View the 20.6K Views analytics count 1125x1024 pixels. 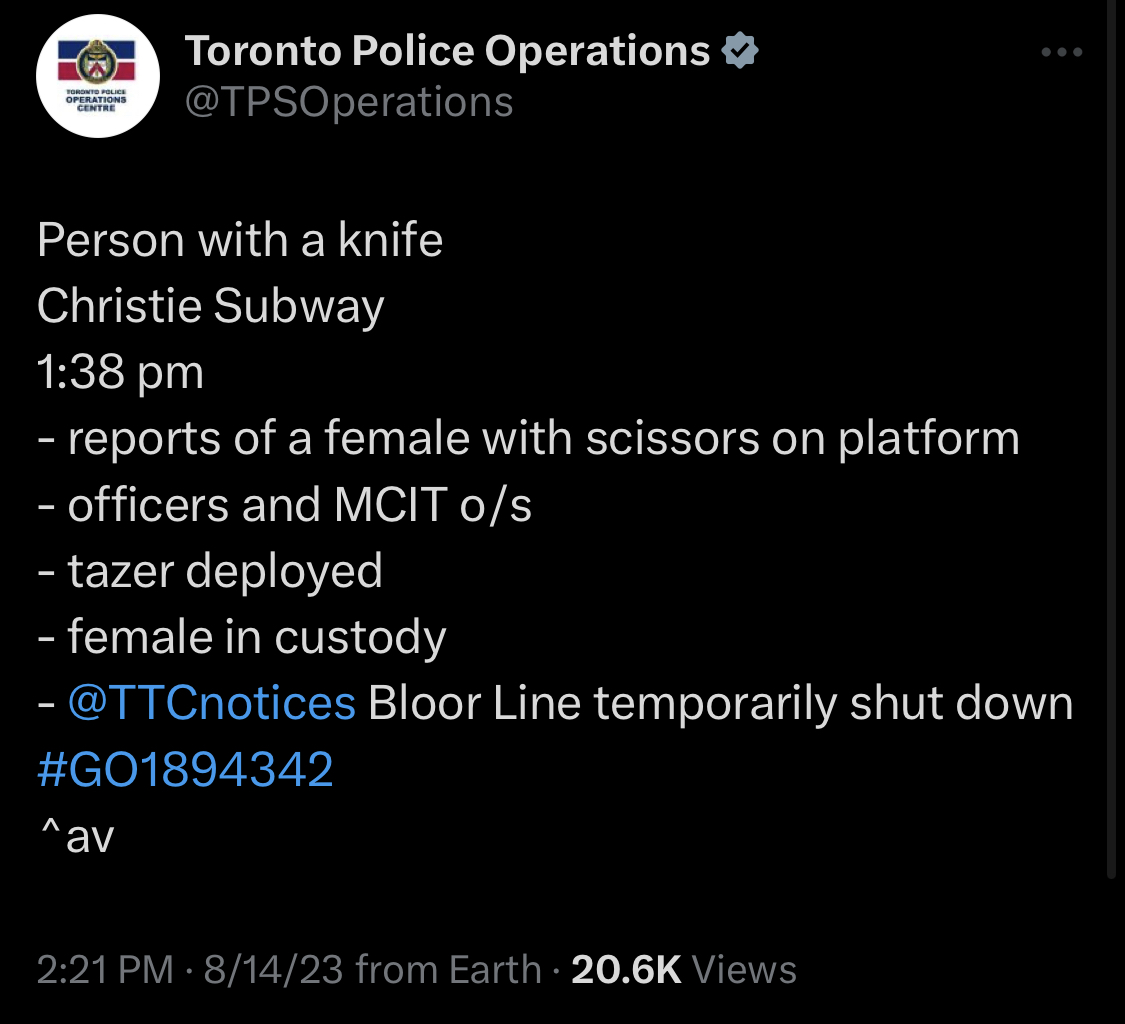pyautogui.click(x=684, y=970)
